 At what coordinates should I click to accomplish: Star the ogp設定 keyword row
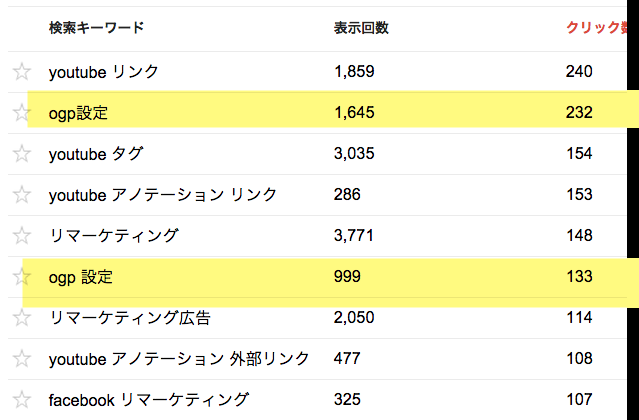(x=22, y=113)
